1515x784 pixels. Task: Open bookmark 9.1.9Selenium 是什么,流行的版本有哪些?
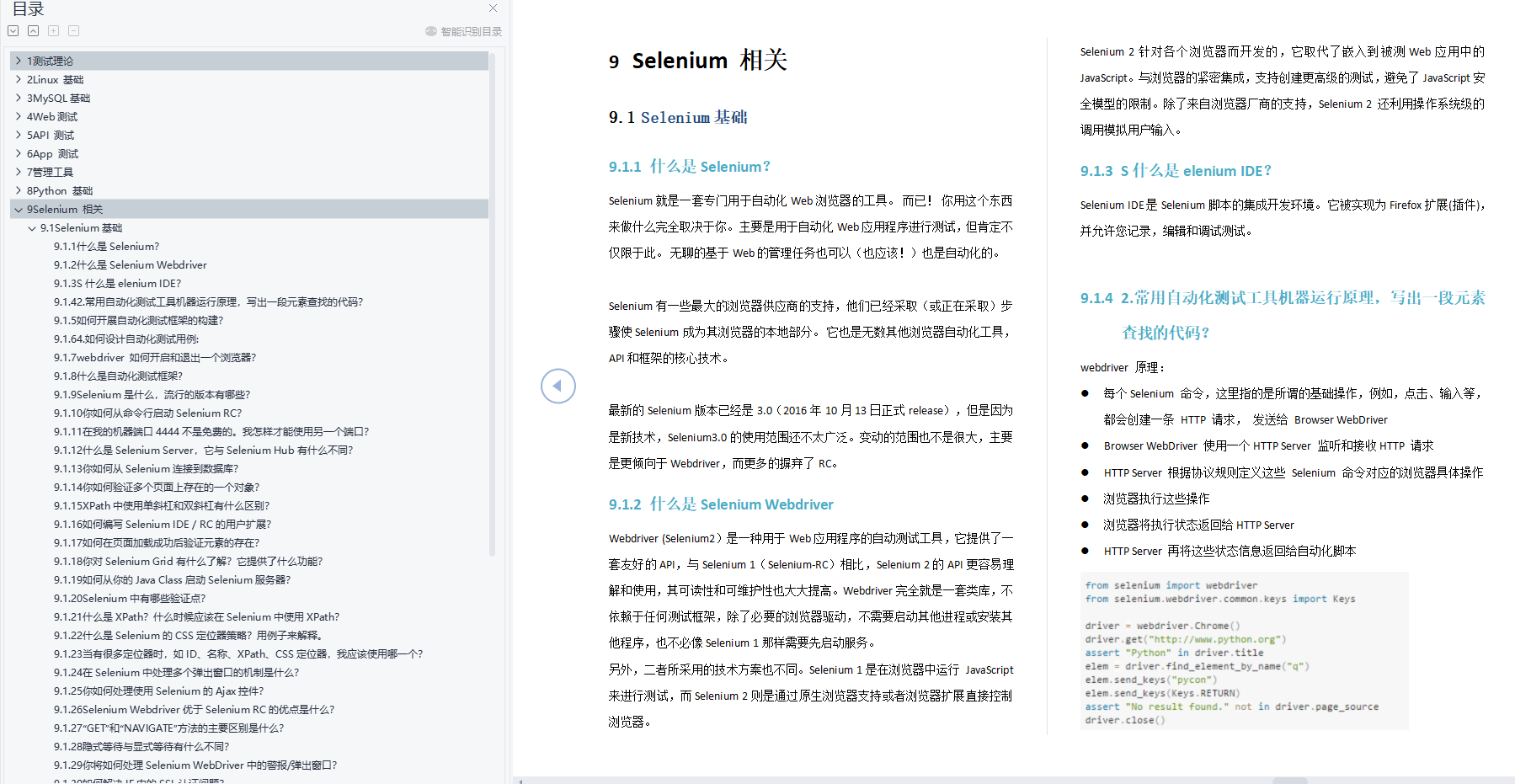pyautogui.click(x=152, y=394)
